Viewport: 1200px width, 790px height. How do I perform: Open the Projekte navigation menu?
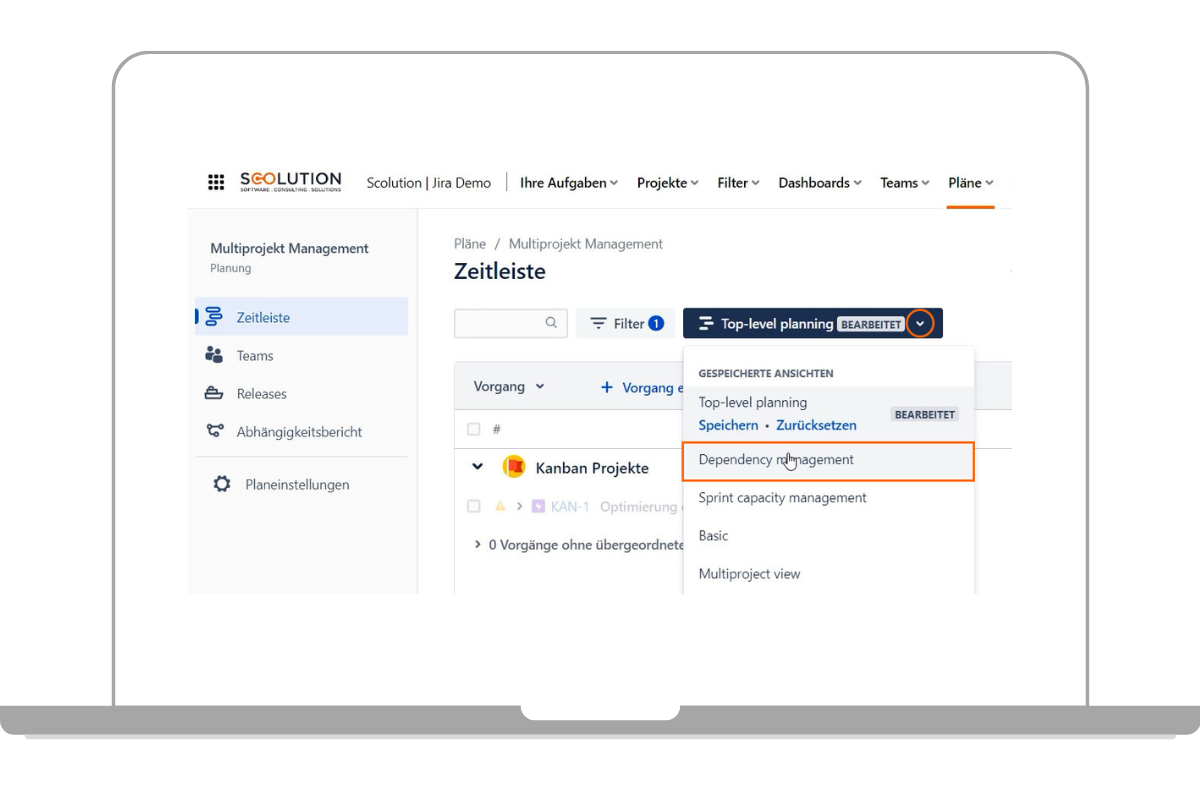coord(667,183)
